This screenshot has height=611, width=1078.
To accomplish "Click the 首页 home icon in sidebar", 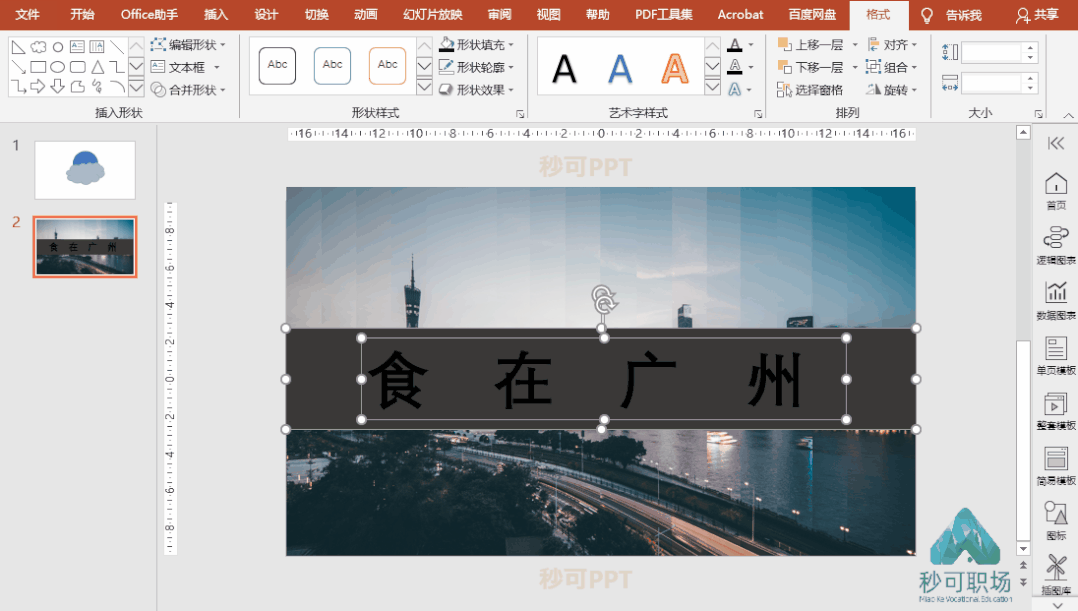I will 1055,187.
